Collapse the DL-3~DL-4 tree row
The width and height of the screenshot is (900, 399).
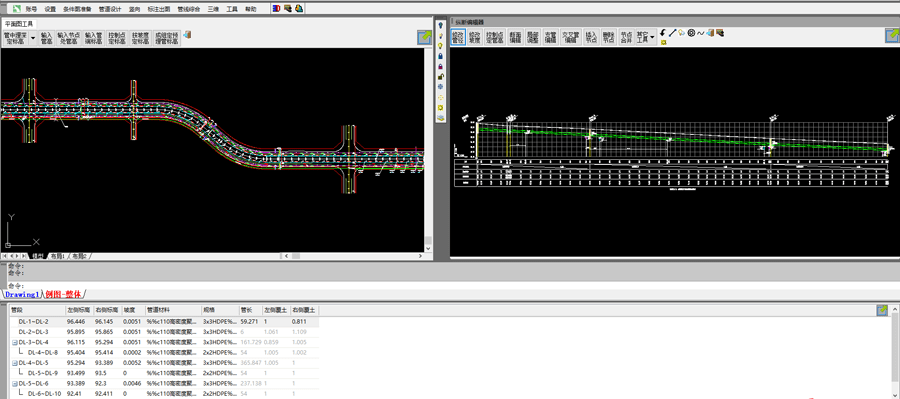click(x=14, y=342)
